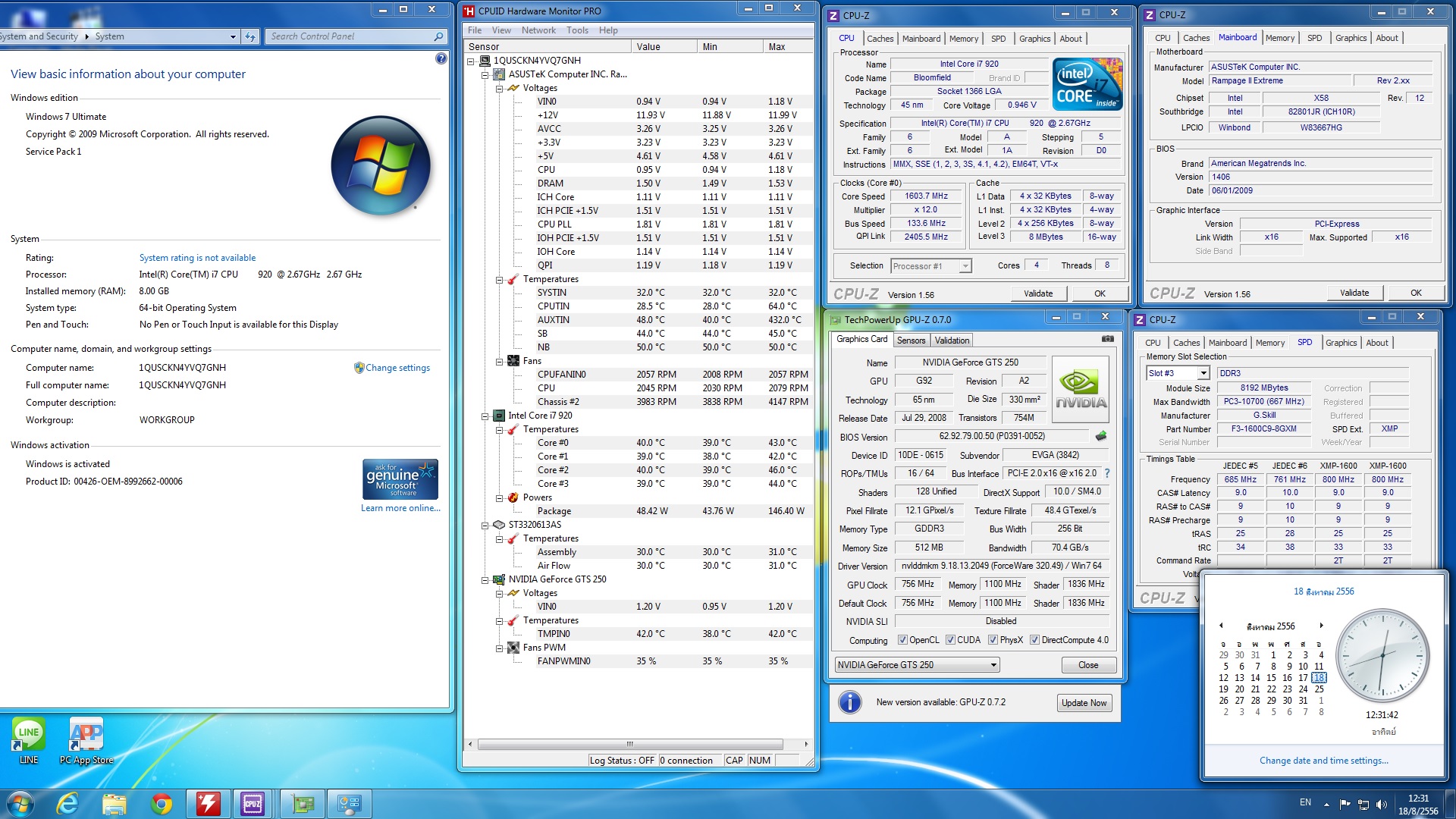
Task: Open HWMonitor Pro from the taskbar
Action: [x=207, y=804]
